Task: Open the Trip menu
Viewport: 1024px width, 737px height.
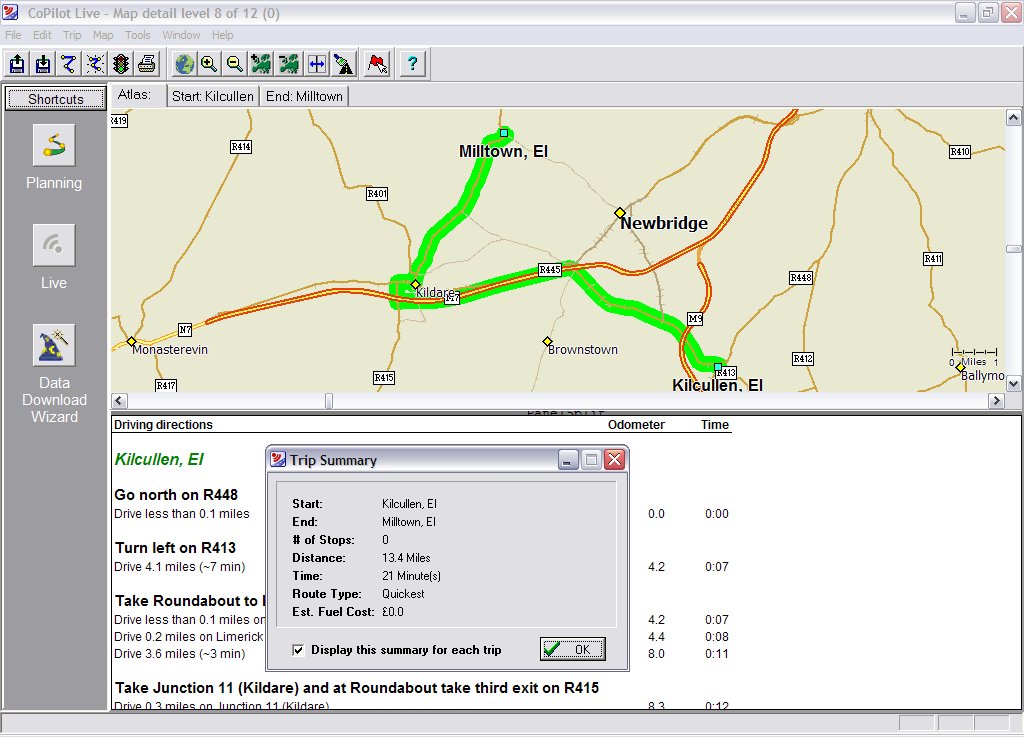Action: [x=72, y=35]
